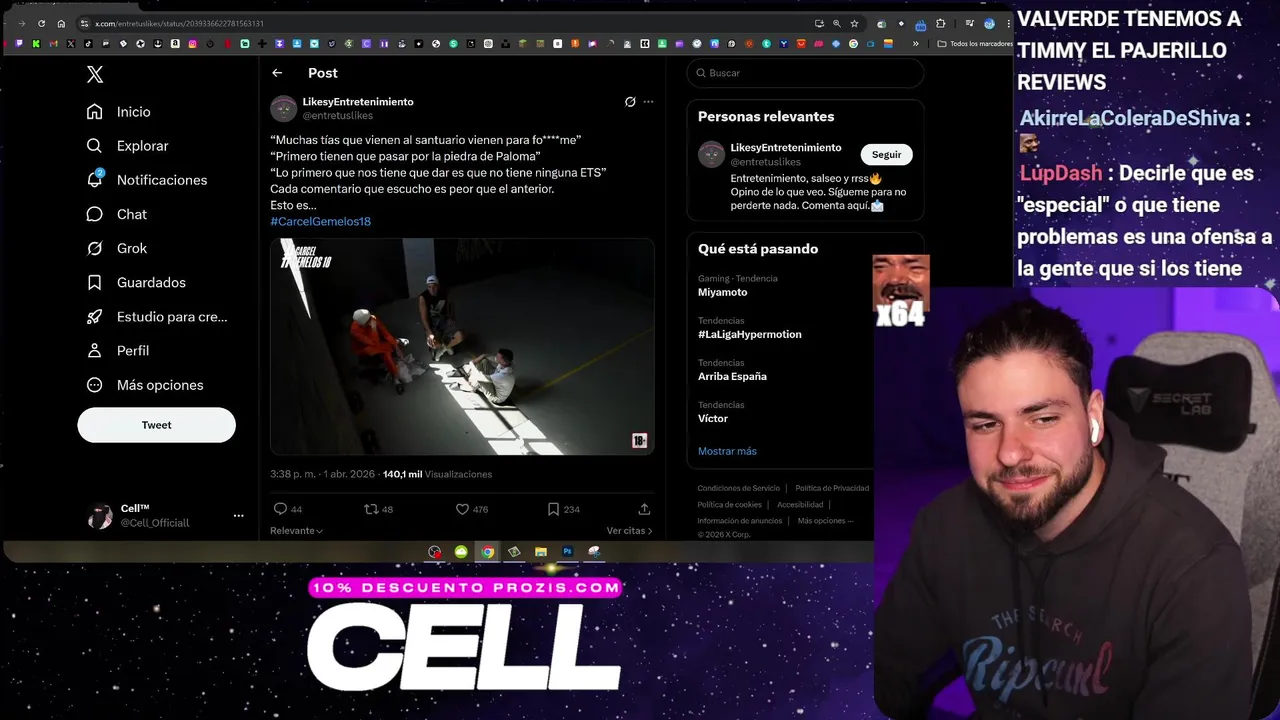The image size is (1280, 720).
Task: Click the Buscar search field
Action: click(805, 73)
